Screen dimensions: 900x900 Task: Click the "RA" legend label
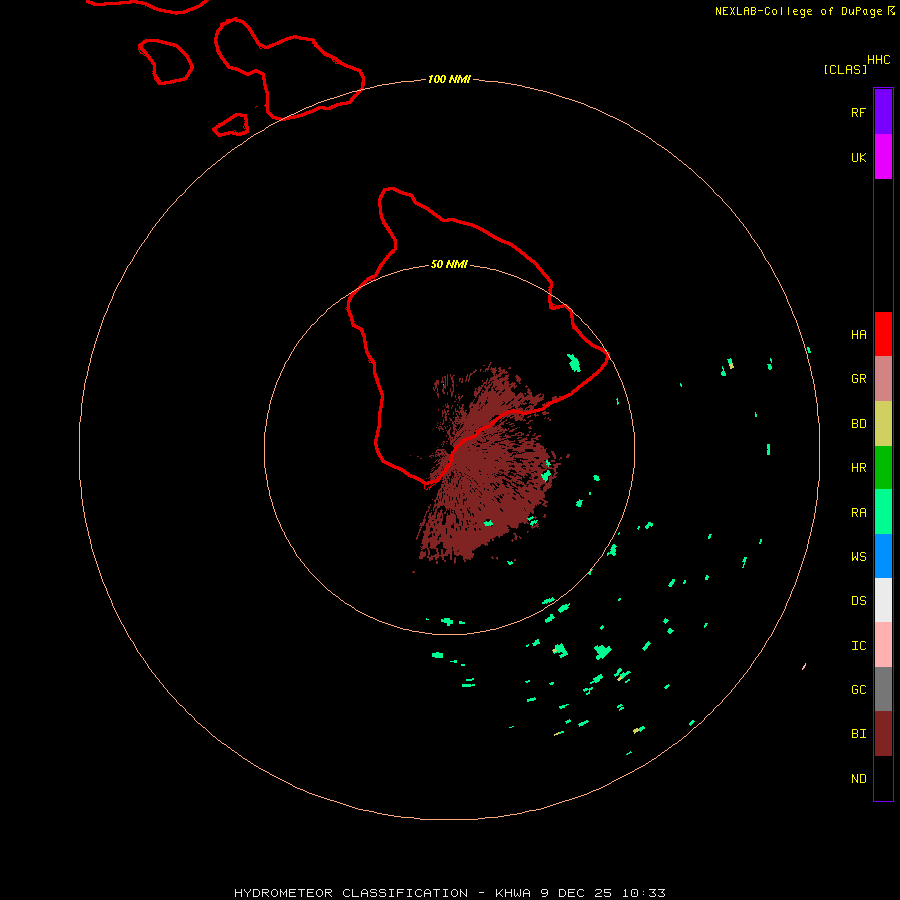click(859, 513)
